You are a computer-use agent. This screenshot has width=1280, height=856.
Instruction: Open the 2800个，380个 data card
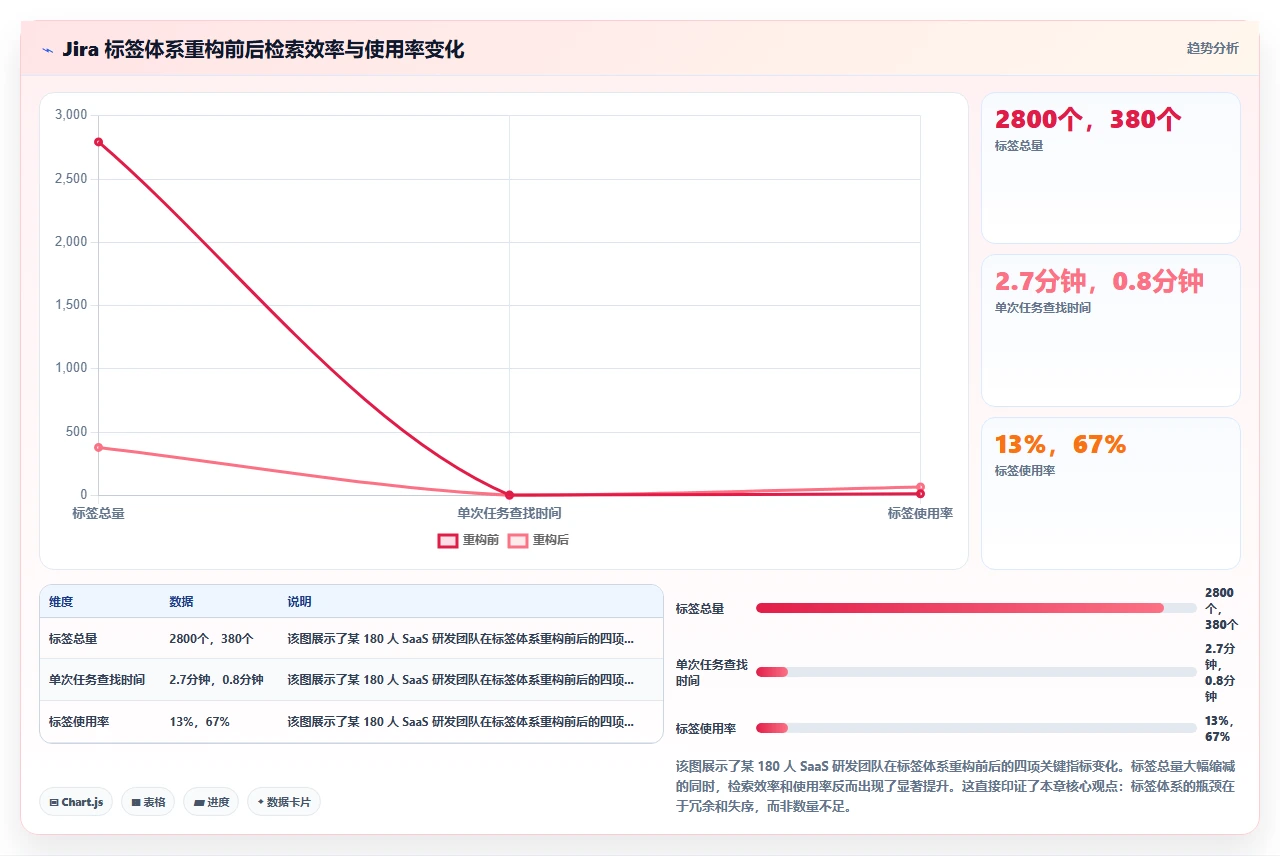point(1110,168)
